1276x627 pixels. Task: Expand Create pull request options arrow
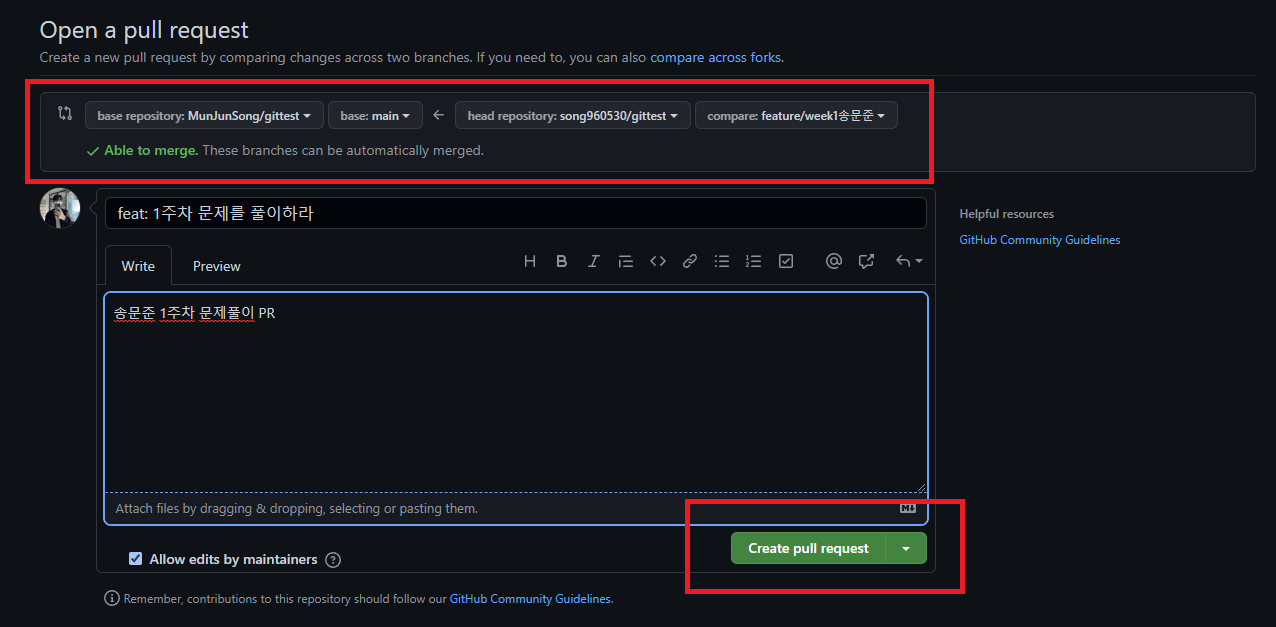point(906,548)
